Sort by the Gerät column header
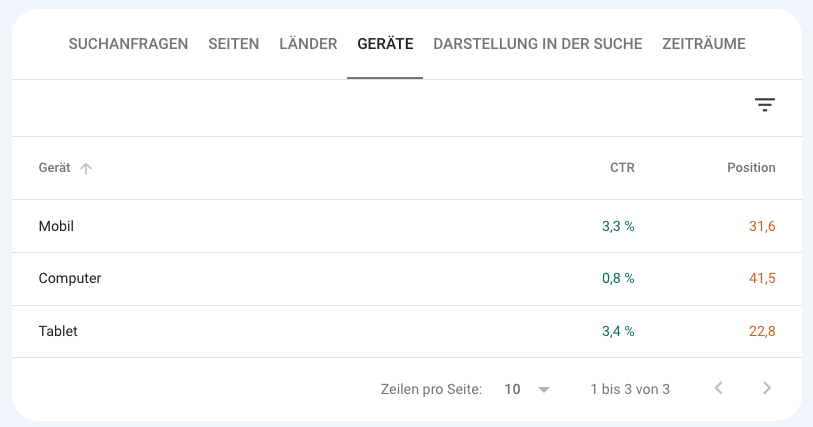Screen dimensions: 813x427 54,168
